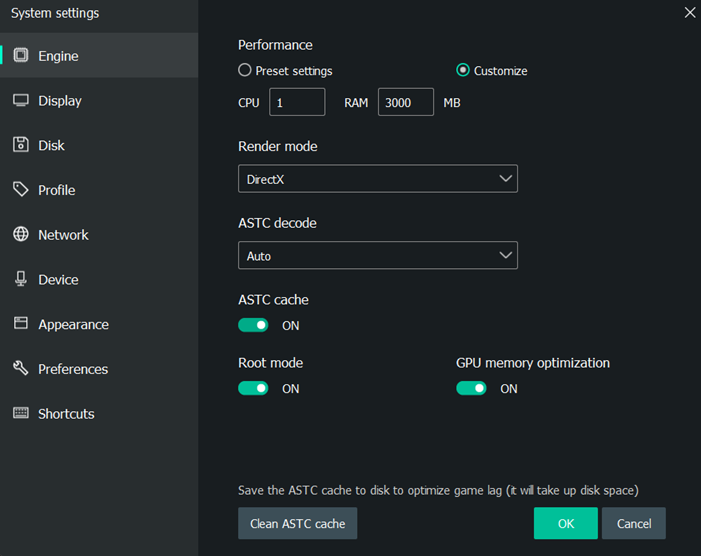This screenshot has height=556, width=701.
Task: Select the Network settings tab
Action: [99, 235]
